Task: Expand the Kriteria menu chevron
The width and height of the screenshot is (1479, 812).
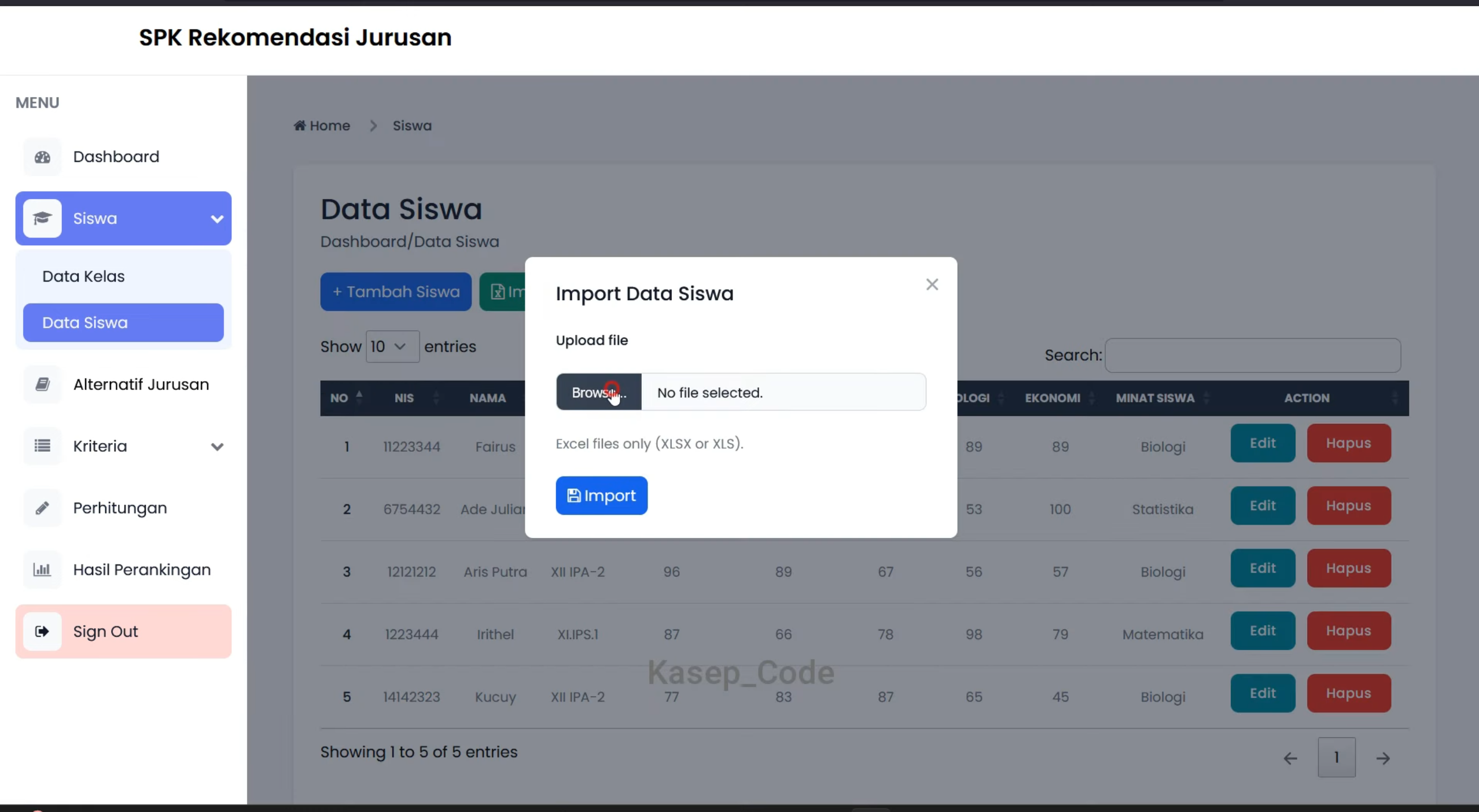Action: (217, 446)
